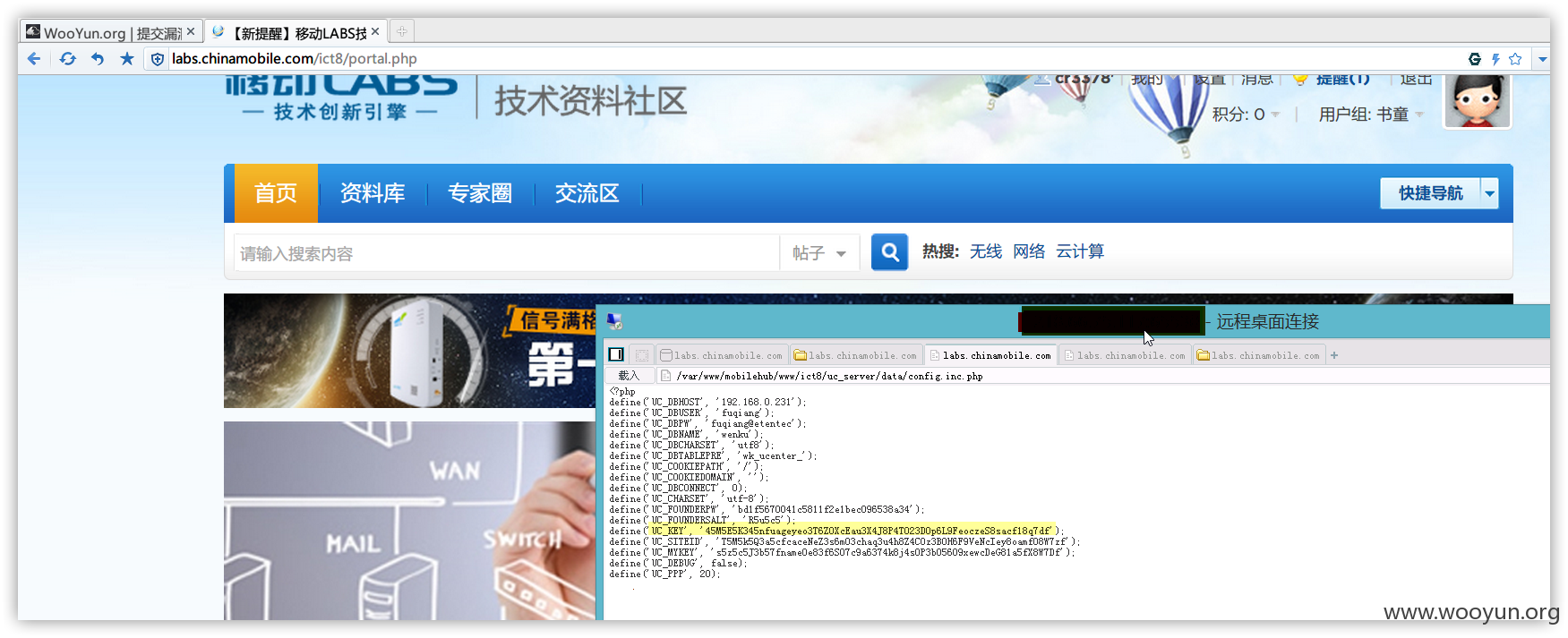1568x638 pixels.
Task: Click the 无线 hot search link
Action: point(986,251)
